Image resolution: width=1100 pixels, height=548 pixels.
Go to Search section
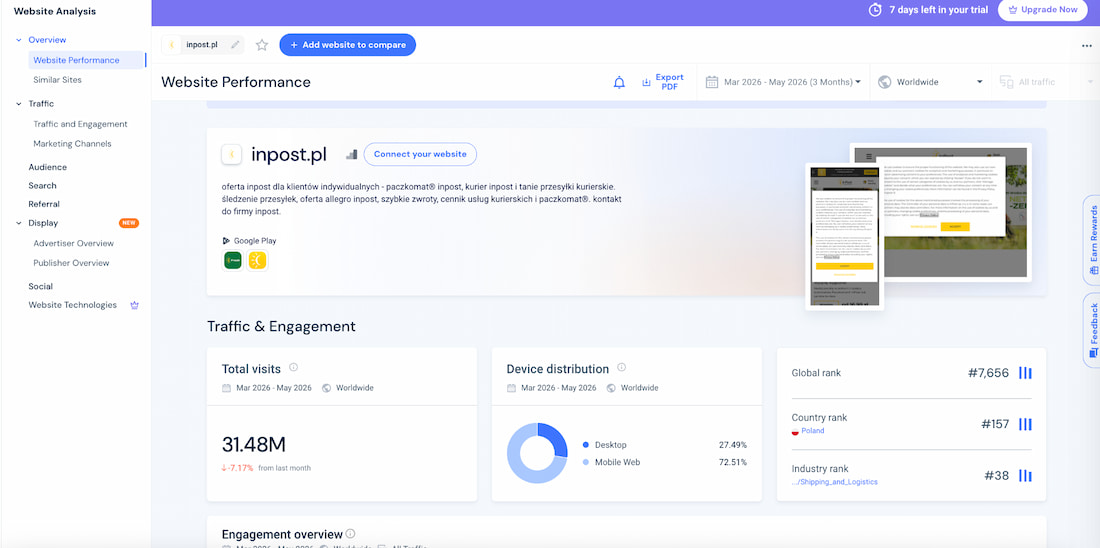click(42, 186)
